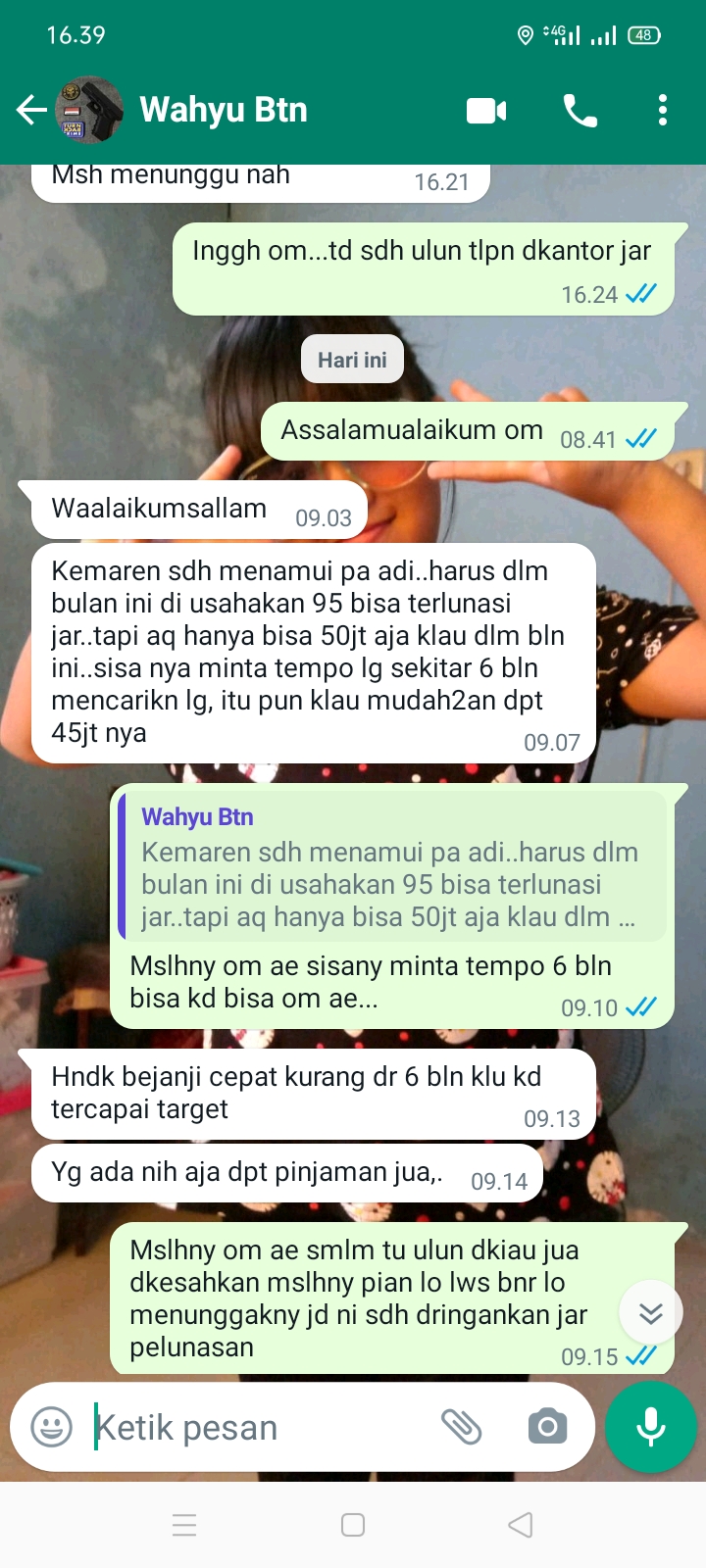Image resolution: width=706 pixels, height=1568 pixels.
Task: Tap the Android home navigation button
Action: coord(353,1525)
